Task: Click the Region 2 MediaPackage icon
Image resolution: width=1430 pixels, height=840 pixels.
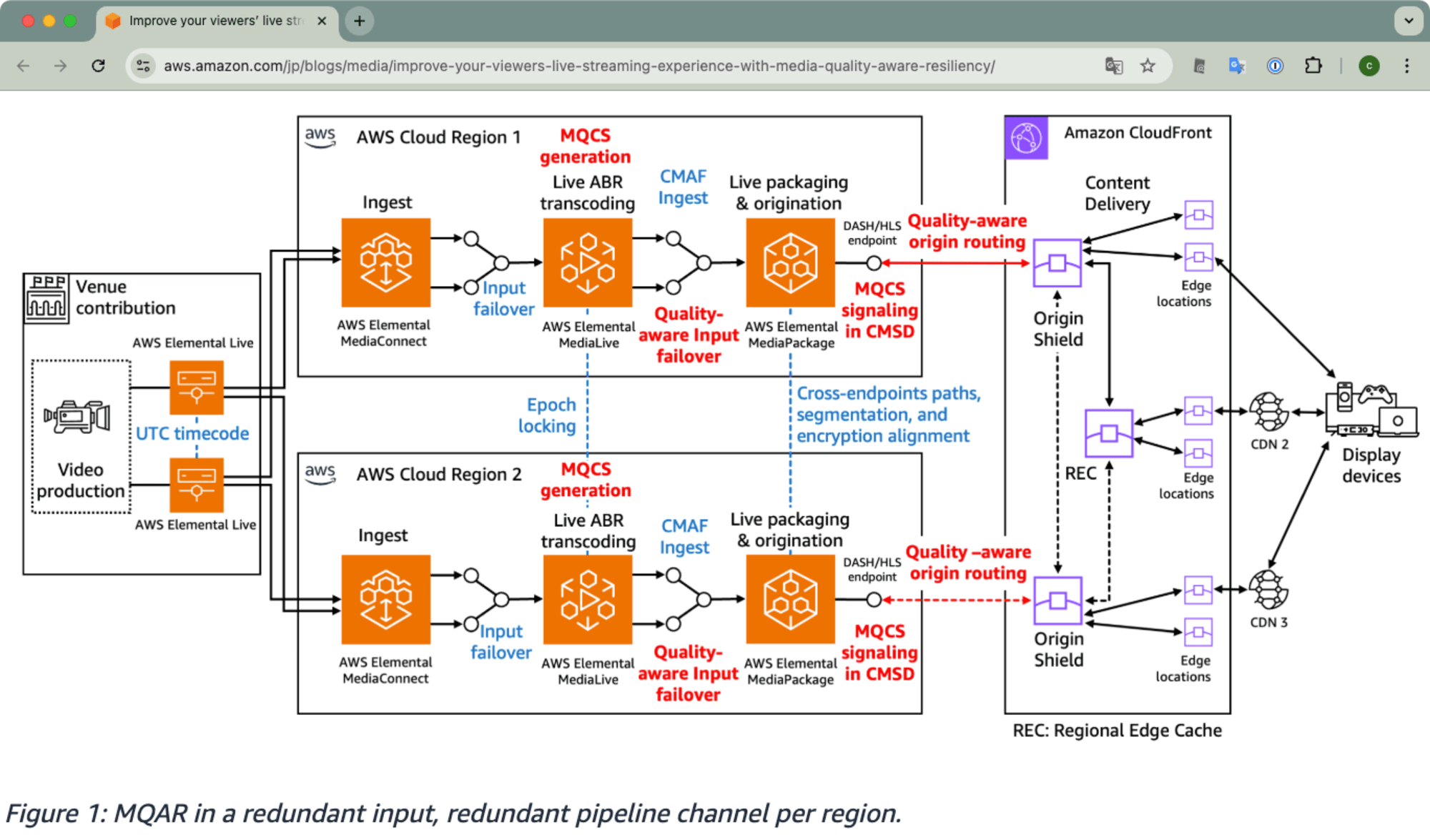Action: click(790, 599)
